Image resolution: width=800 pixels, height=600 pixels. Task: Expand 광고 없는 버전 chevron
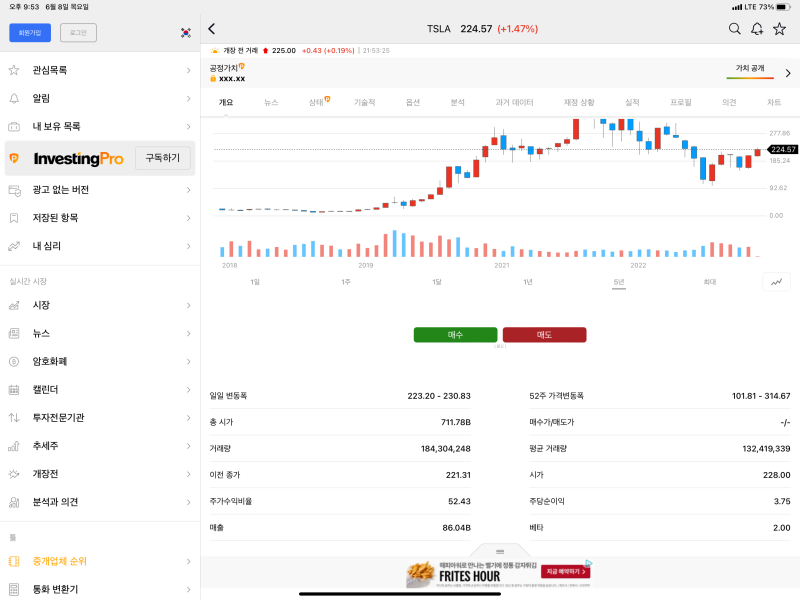(x=188, y=190)
